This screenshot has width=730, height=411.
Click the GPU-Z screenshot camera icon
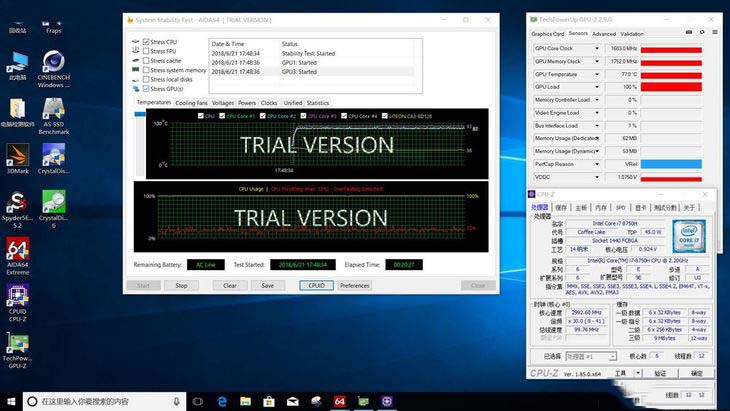point(689,32)
